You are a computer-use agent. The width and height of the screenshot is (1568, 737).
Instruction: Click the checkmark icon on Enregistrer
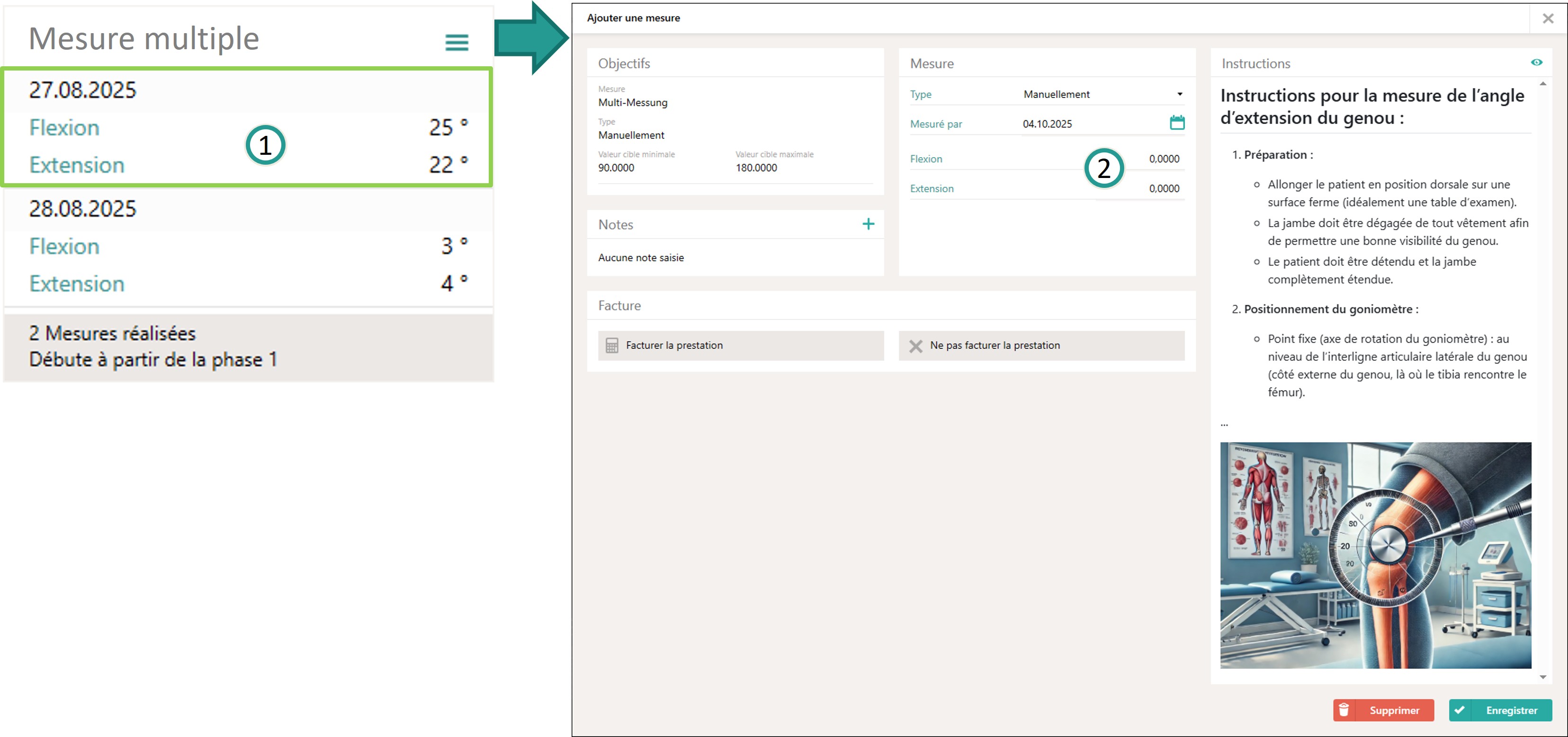(x=1460, y=710)
